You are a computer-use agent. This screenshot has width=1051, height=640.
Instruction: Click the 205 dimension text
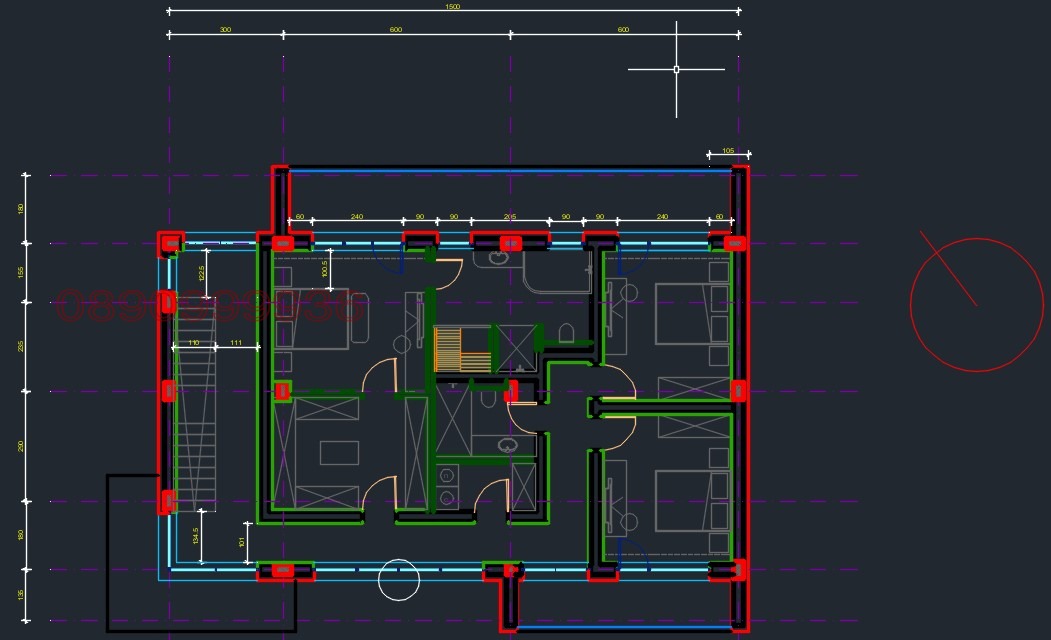click(510, 216)
